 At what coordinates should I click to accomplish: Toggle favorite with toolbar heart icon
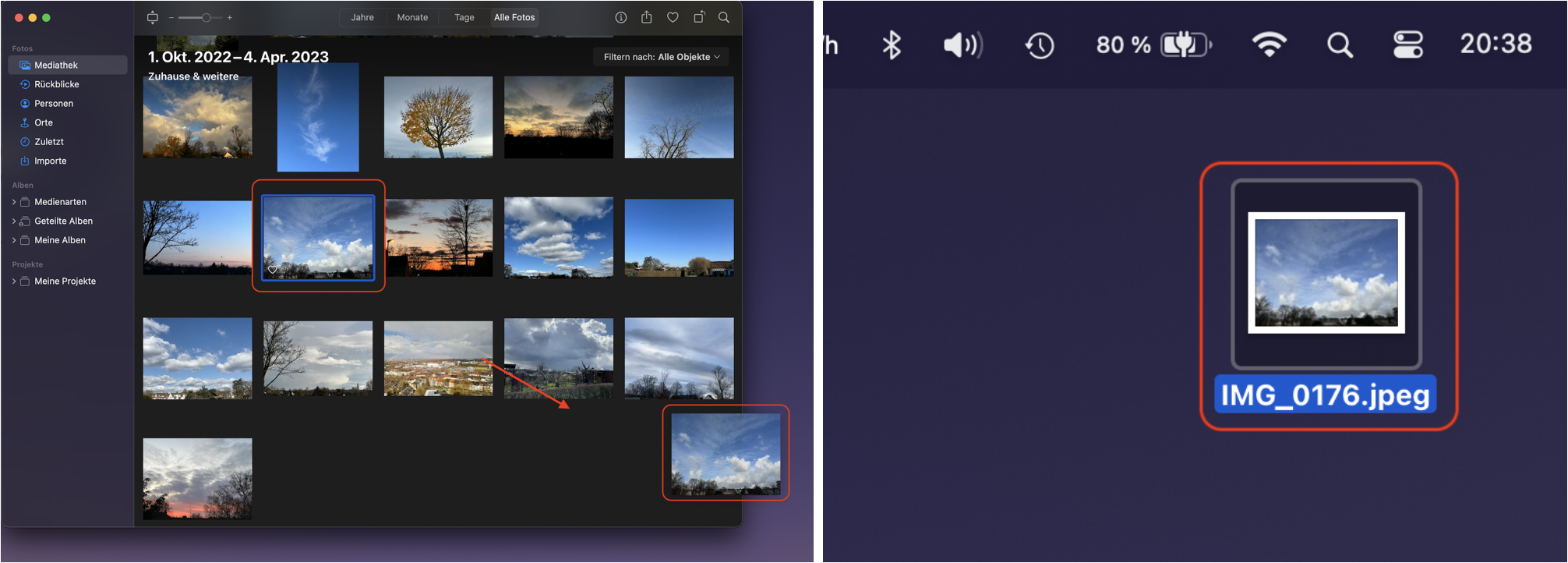coord(673,17)
